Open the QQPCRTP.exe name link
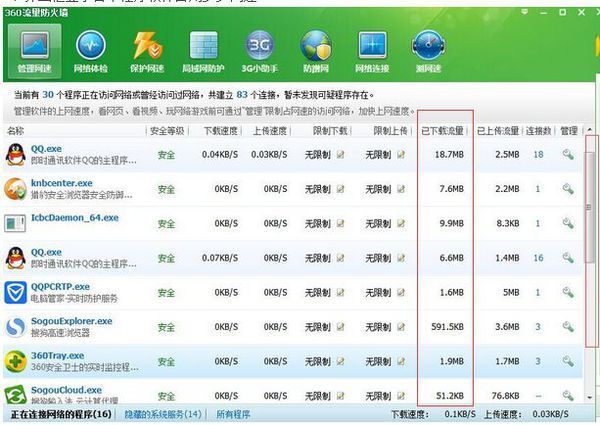This screenshot has width=600, height=425. [60, 287]
